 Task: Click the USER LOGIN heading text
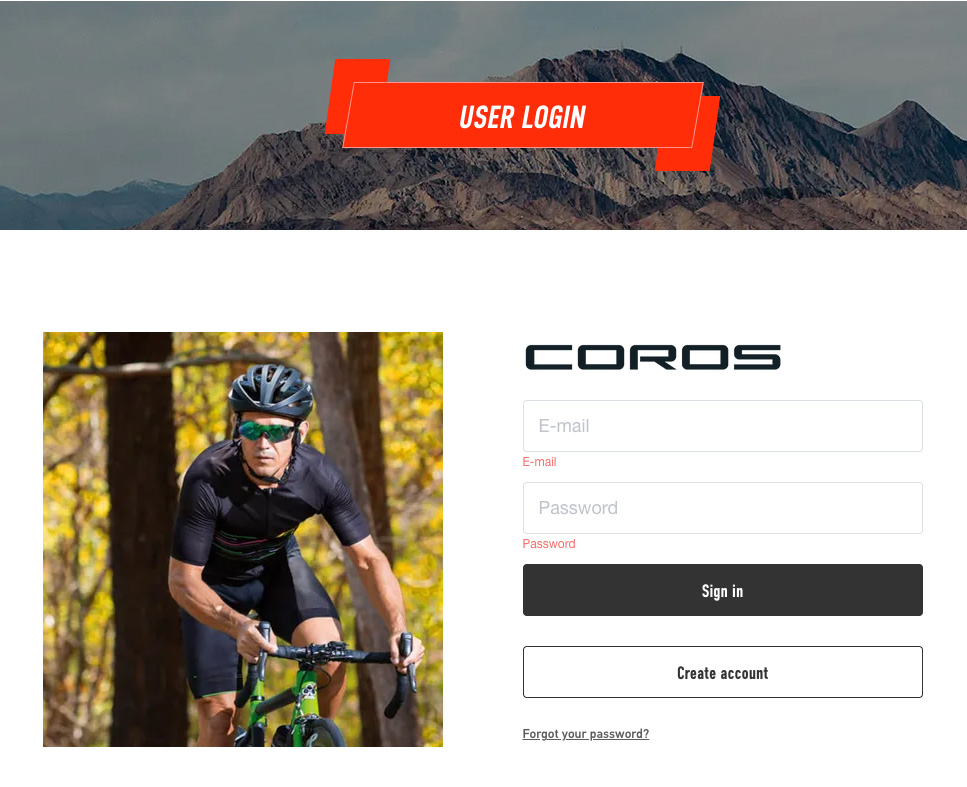click(523, 117)
